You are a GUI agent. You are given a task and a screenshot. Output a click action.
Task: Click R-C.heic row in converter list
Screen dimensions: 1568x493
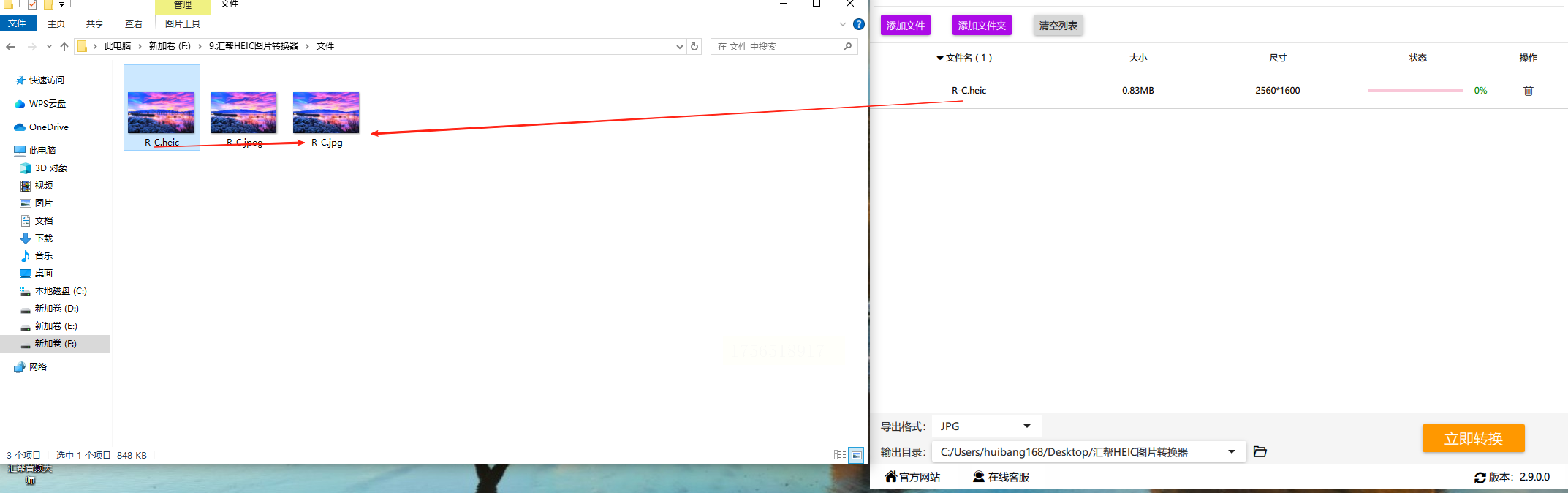[1219, 91]
